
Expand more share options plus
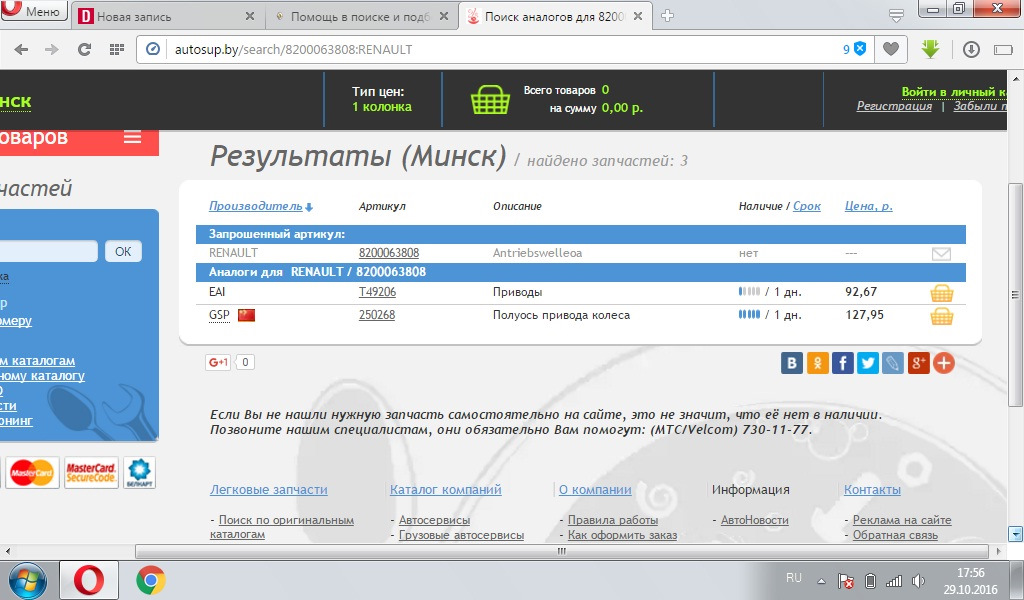pyautogui.click(x=944, y=363)
